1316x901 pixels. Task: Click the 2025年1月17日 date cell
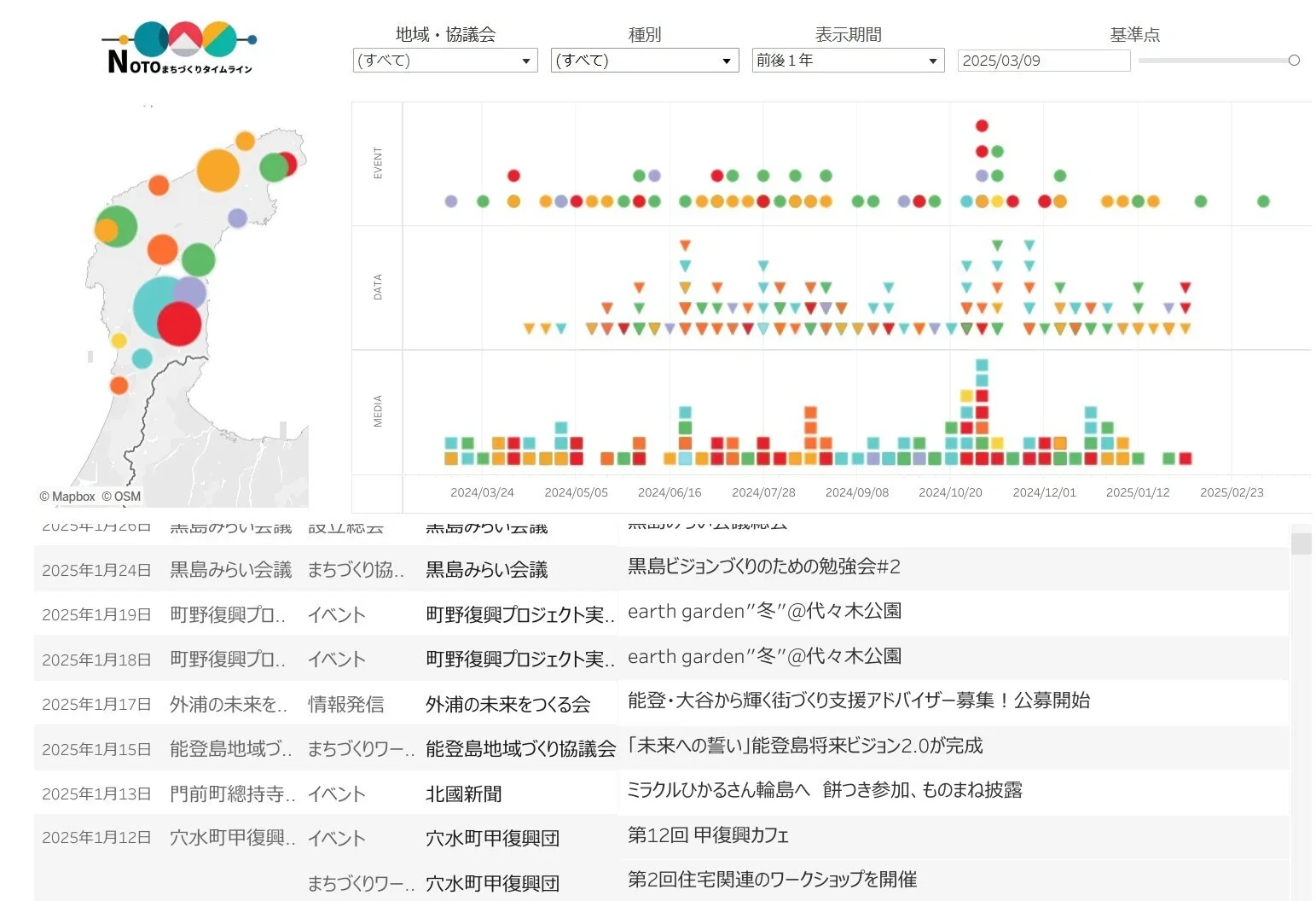pos(96,705)
